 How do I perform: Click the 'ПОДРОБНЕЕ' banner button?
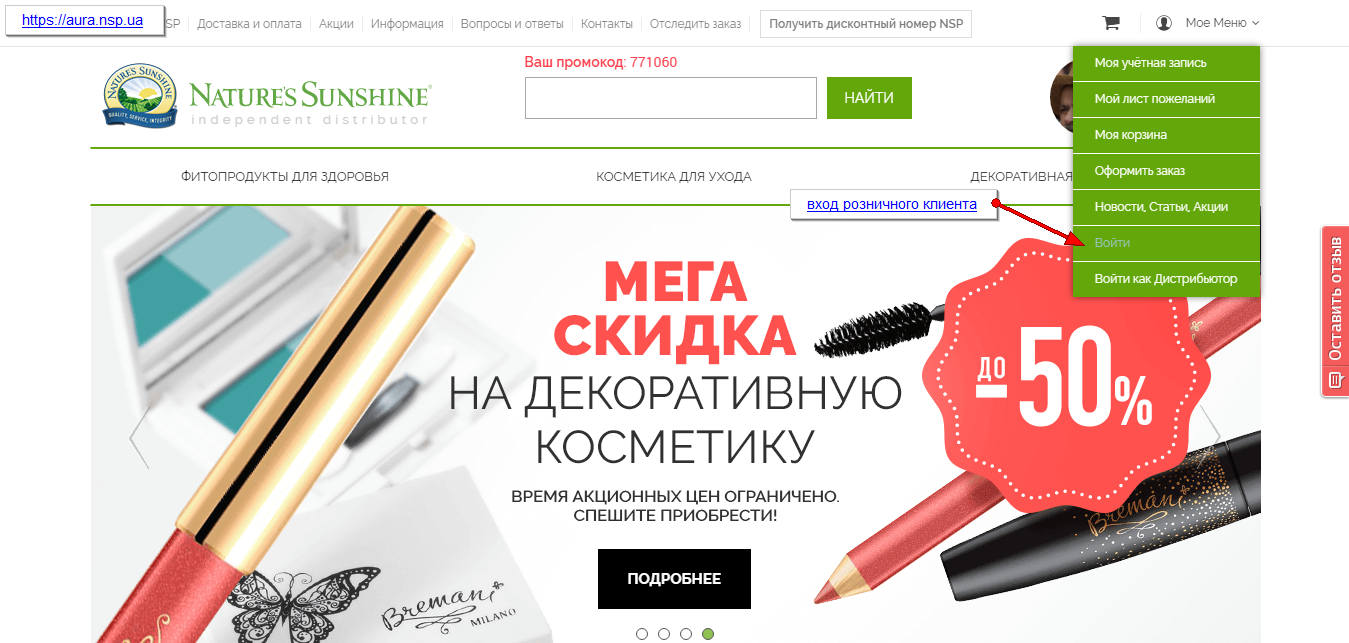674,579
